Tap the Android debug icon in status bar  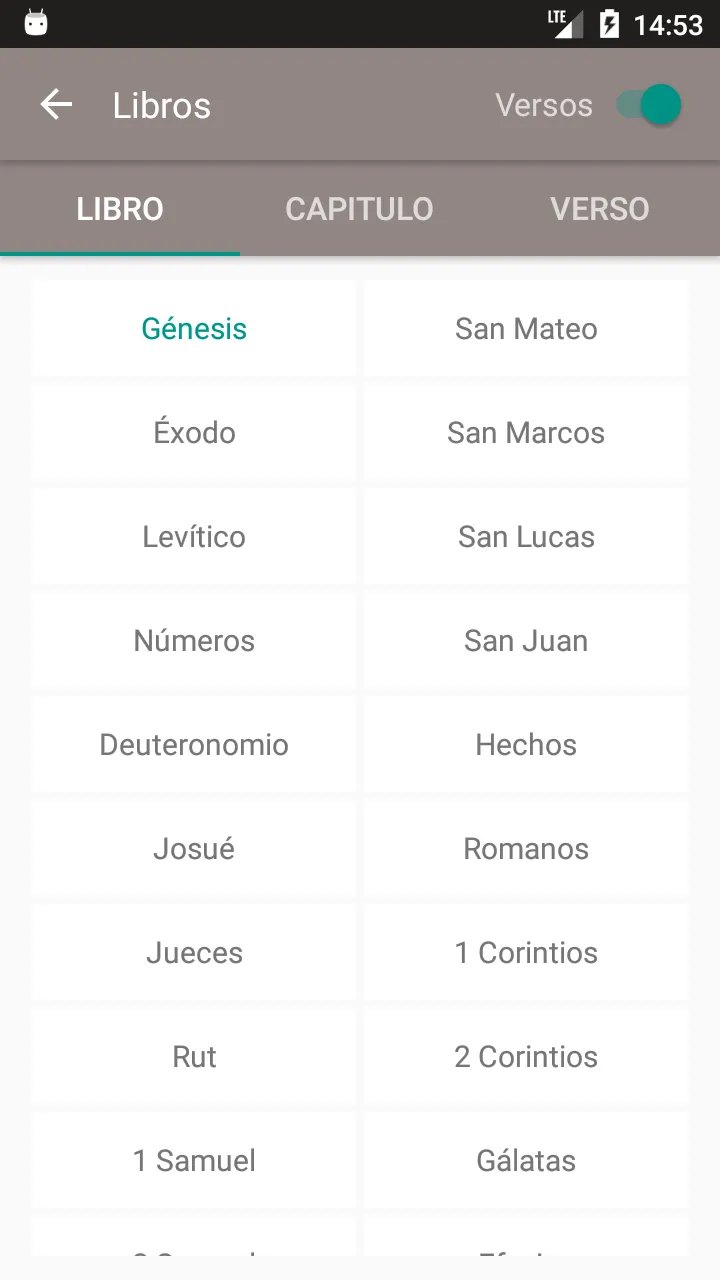(x=36, y=23)
